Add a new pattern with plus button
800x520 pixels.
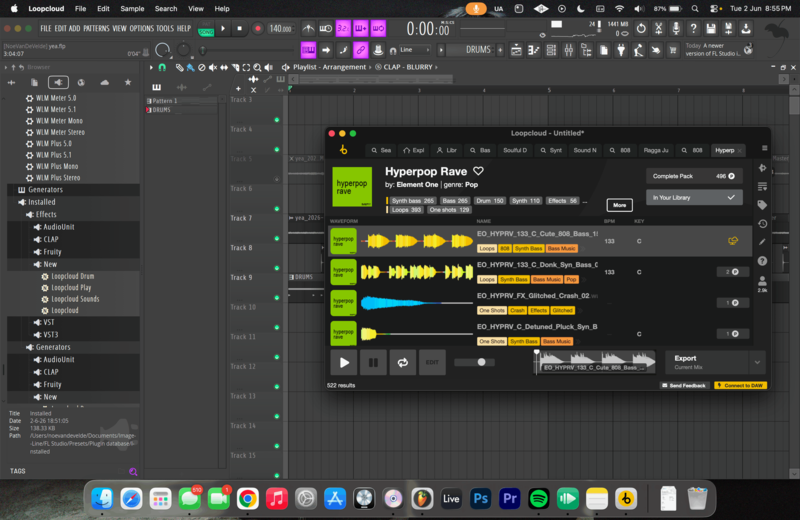pyautogui.click(x=500, y=50)
